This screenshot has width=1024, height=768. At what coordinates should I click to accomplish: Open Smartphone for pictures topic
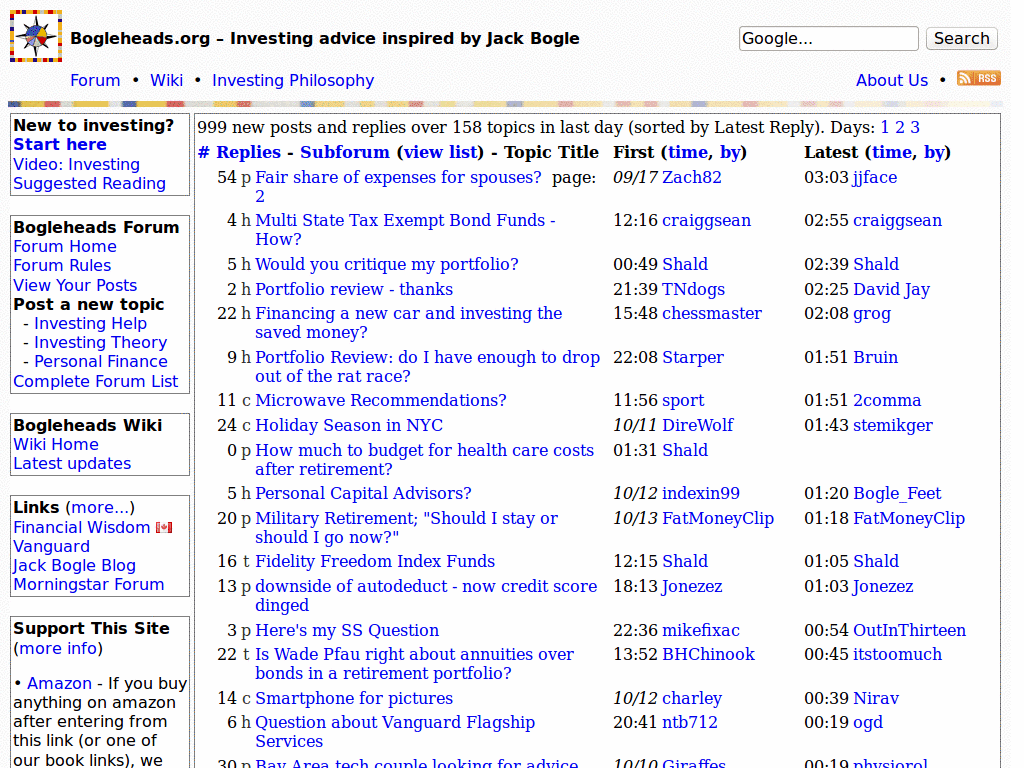coord(354,698)
